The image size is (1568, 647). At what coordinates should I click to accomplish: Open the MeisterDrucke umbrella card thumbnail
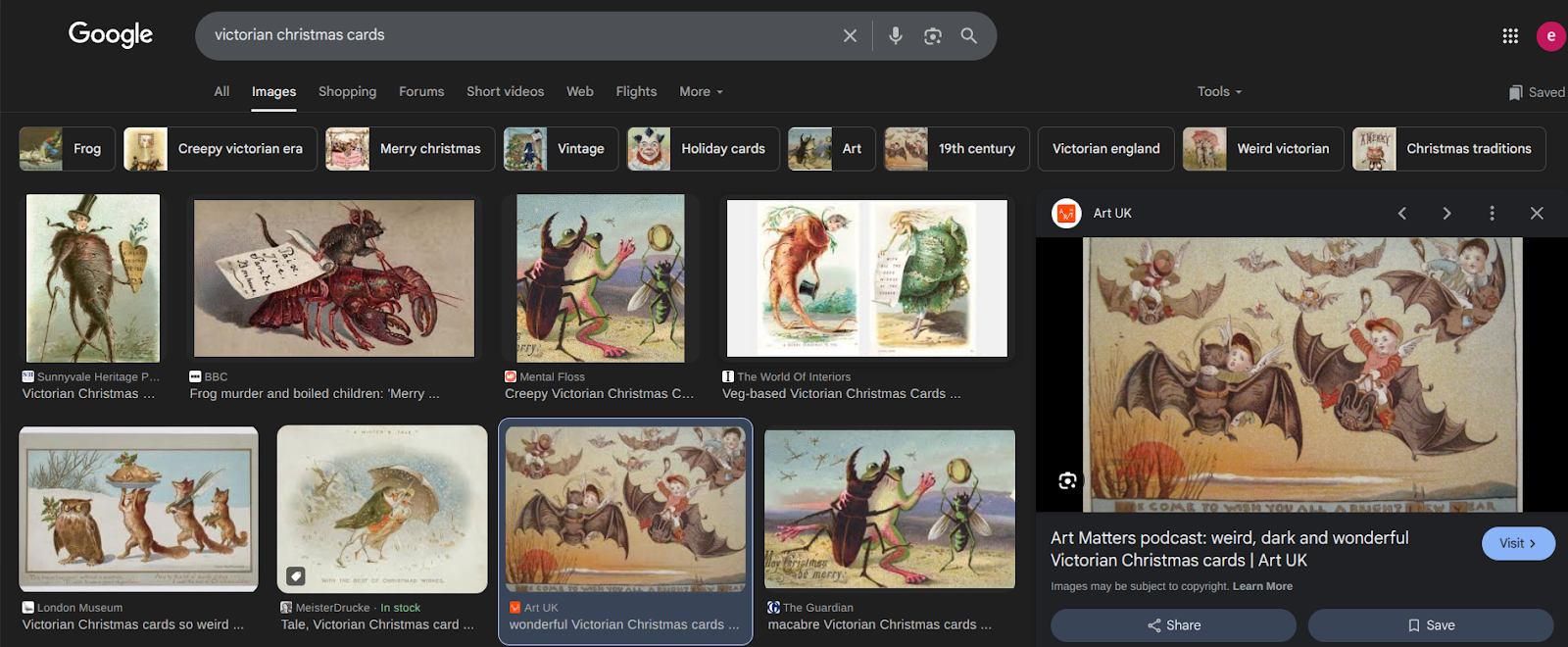tap(382, 509)
